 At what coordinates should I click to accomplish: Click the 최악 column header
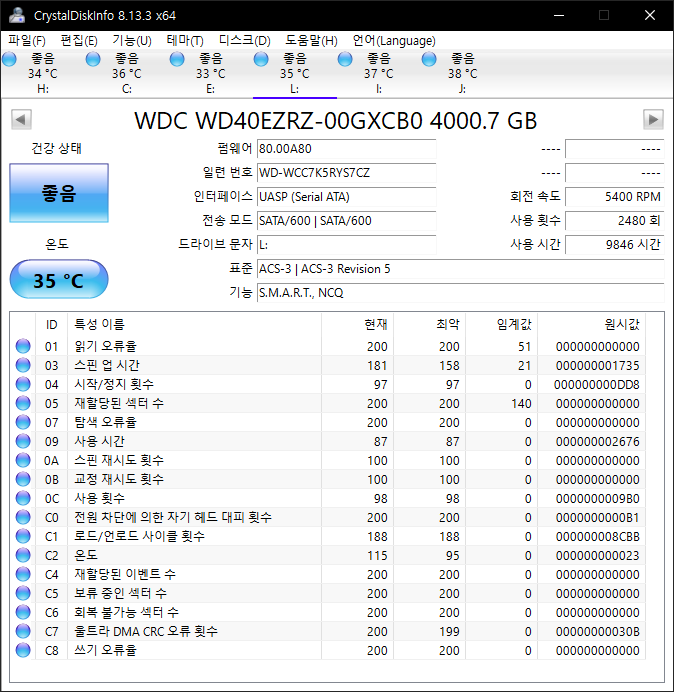click(x=429, y=324)
